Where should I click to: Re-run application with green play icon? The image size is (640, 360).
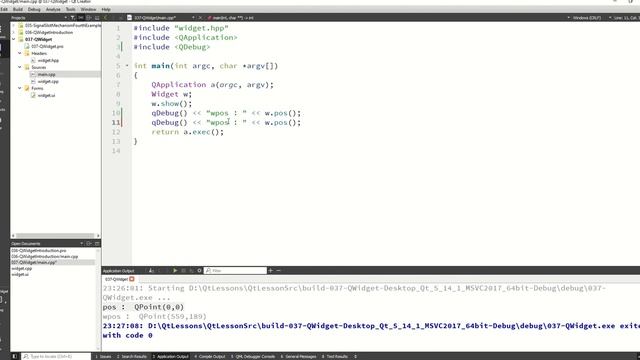[175, 271]
